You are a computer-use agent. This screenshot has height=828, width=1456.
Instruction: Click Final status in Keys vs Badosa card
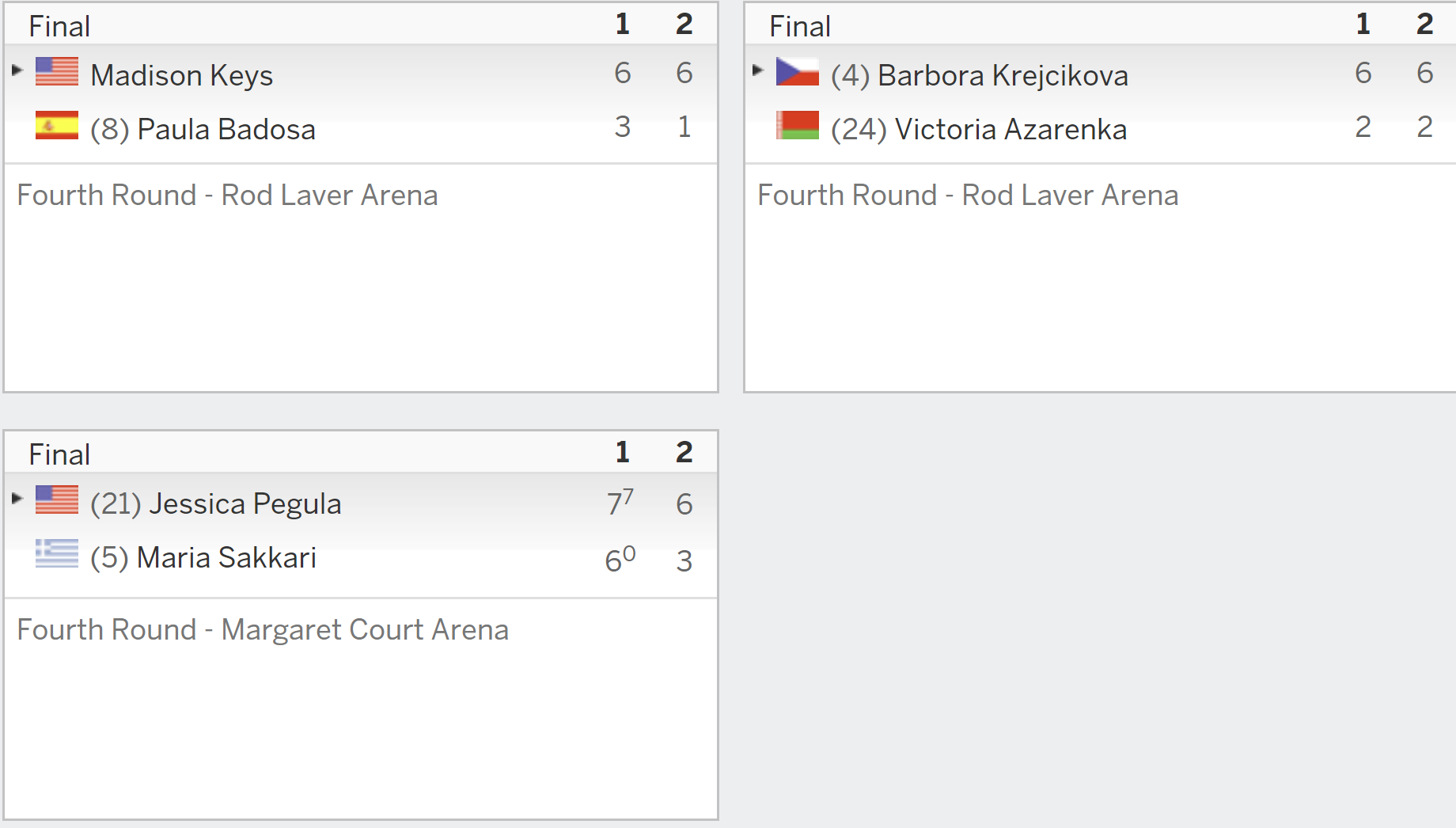coord(59,26)
